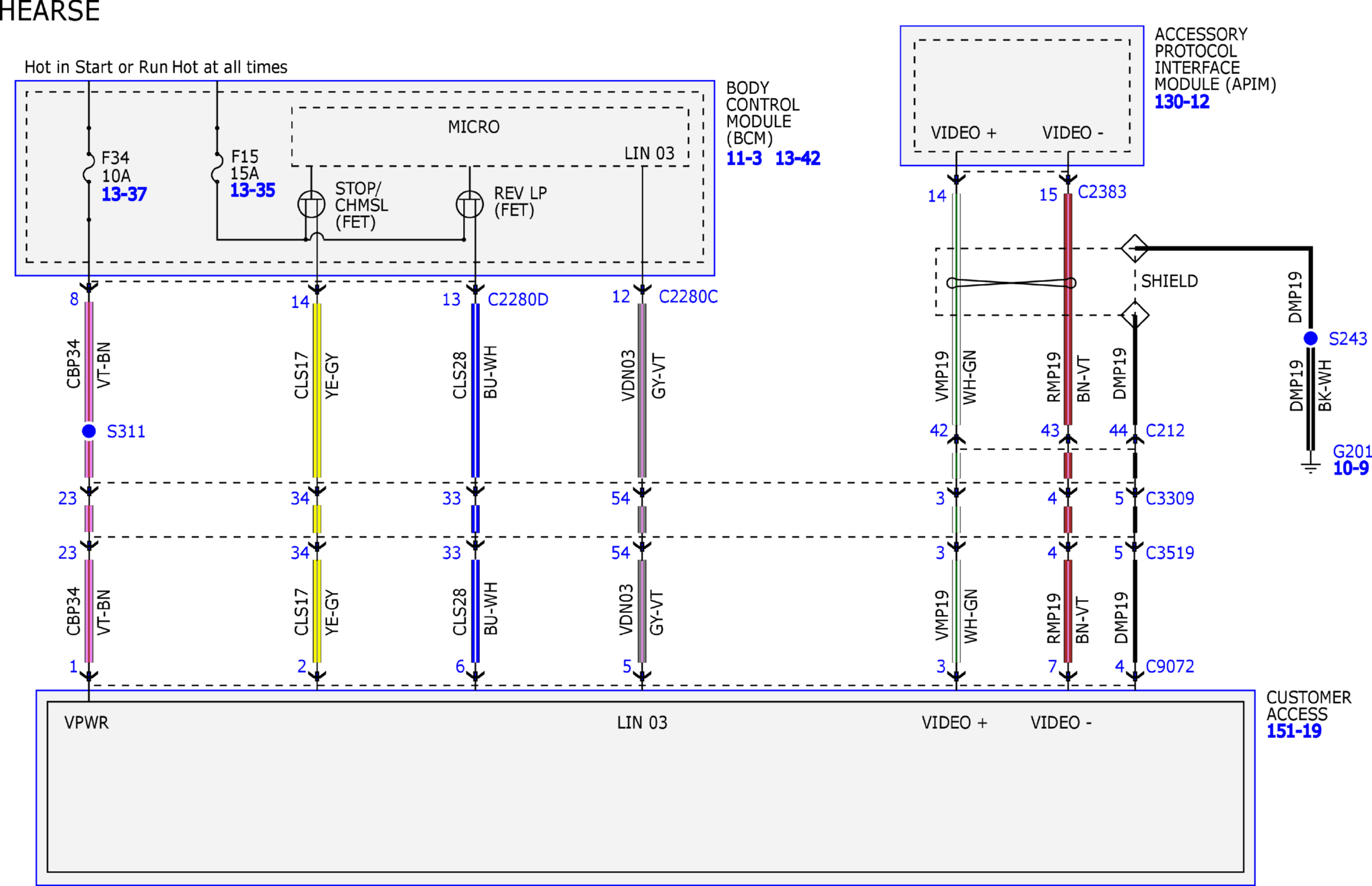Select the upper SHIELD diamond symbol
Screen dimensions: 1372x886
point(1134,248)
